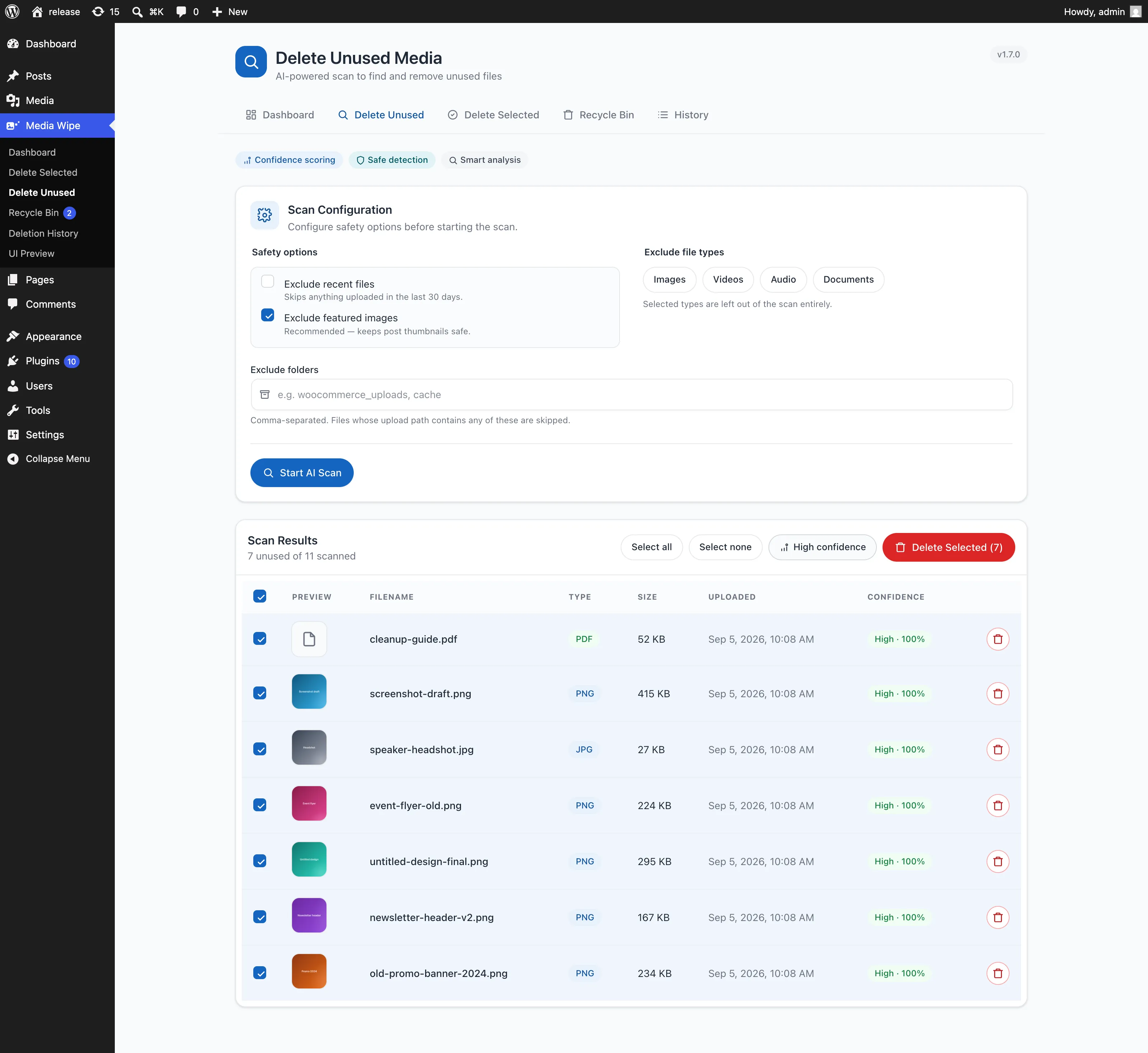Toggle the Images file type exclusion
The image size is (1148, 1053).
[x=669, y=279]
